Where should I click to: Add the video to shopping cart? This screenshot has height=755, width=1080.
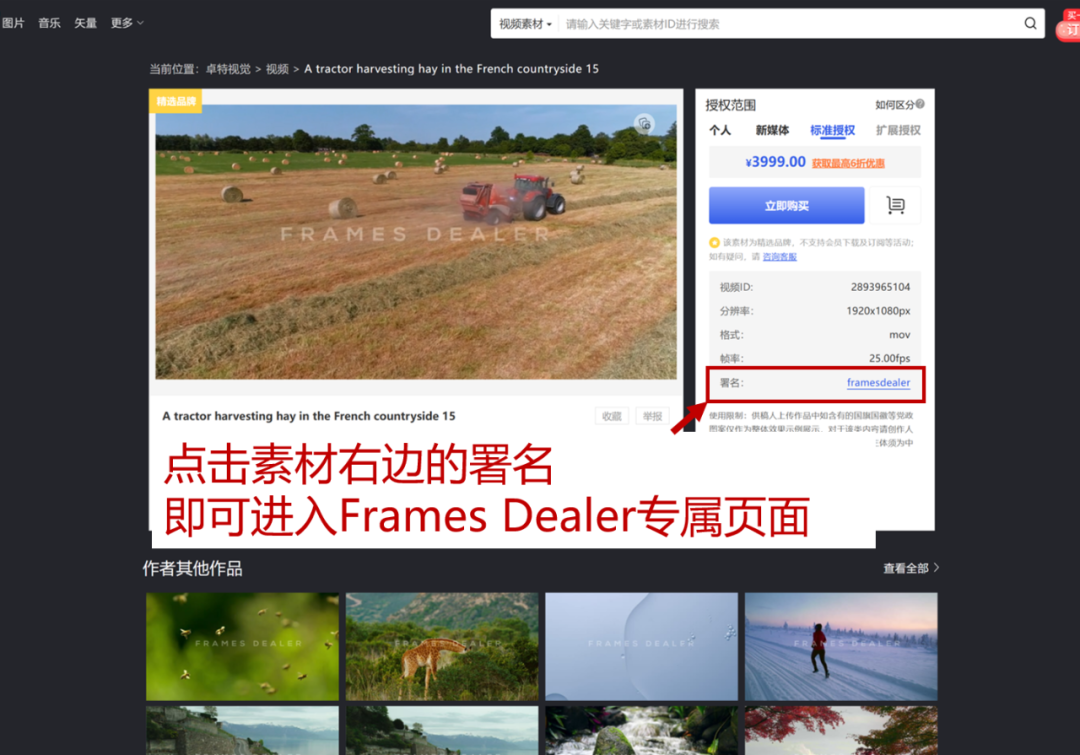pyautogui.click(x=895, y=206)
